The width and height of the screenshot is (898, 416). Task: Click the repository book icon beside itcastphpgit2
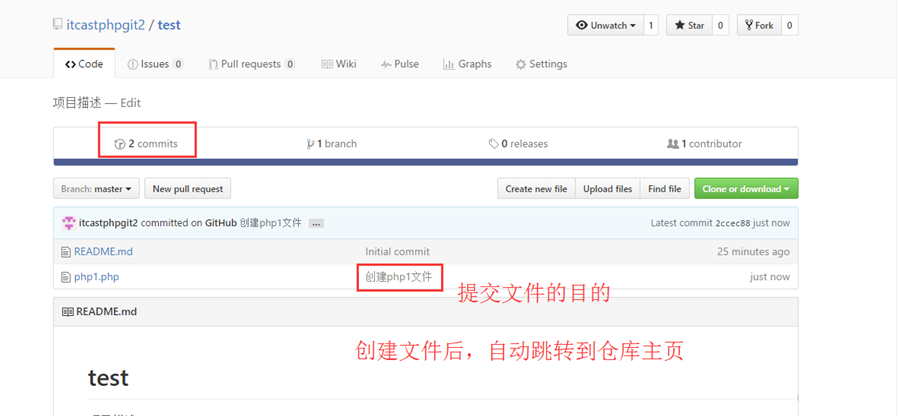(57, 25)
